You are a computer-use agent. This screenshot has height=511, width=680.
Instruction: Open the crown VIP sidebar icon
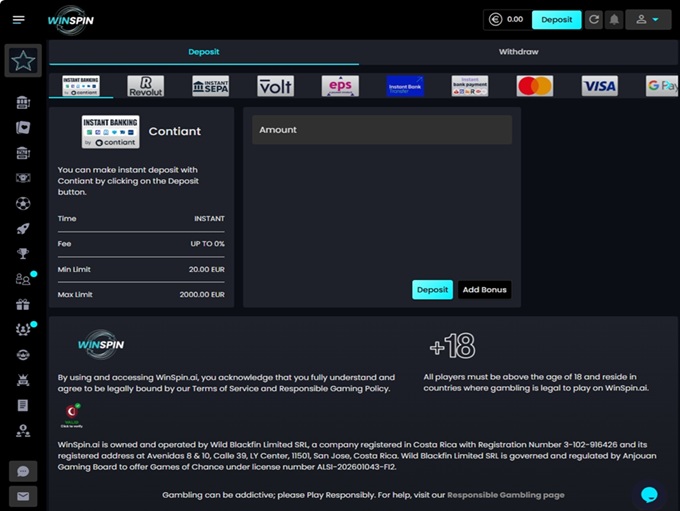[23, 380]
